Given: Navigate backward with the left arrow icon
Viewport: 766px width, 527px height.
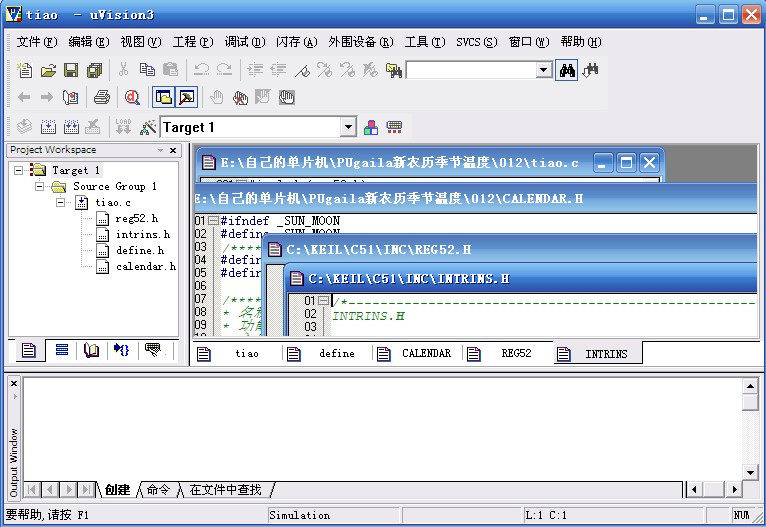Looking at the screenshot, I should click(24, 97).
